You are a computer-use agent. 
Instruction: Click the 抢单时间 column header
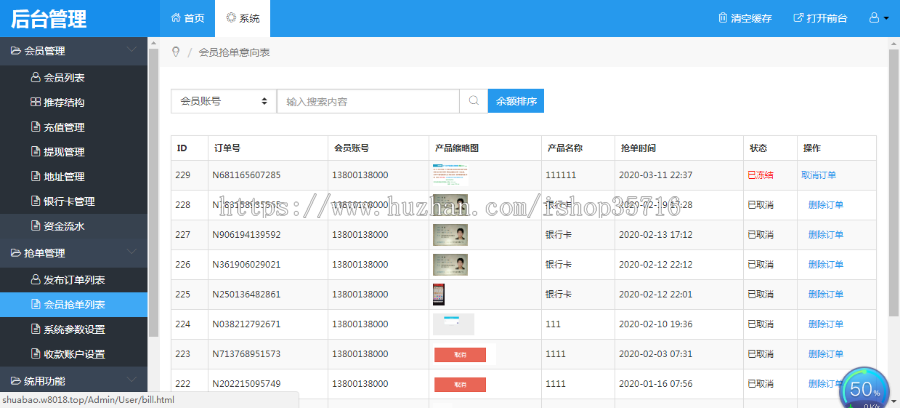pyautogui.click(x=638, y=148)
